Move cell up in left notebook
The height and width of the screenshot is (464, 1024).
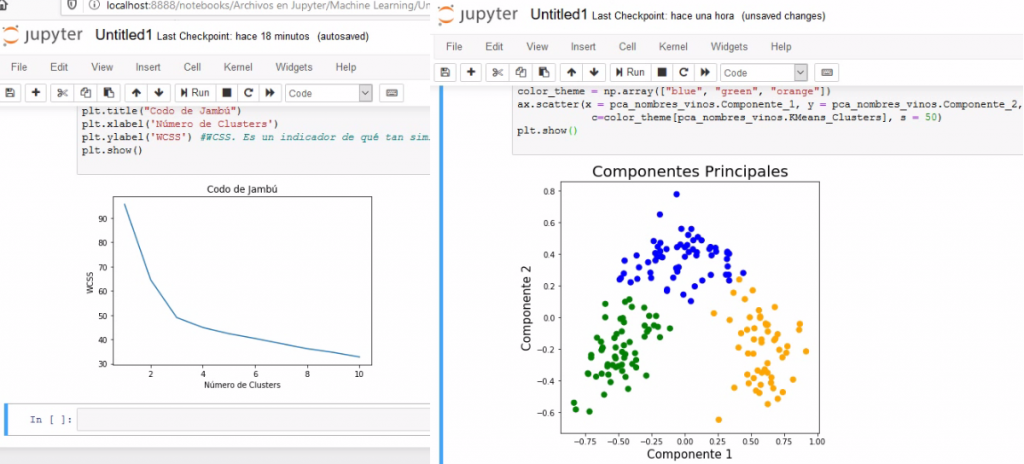click(x=136, y=93)
